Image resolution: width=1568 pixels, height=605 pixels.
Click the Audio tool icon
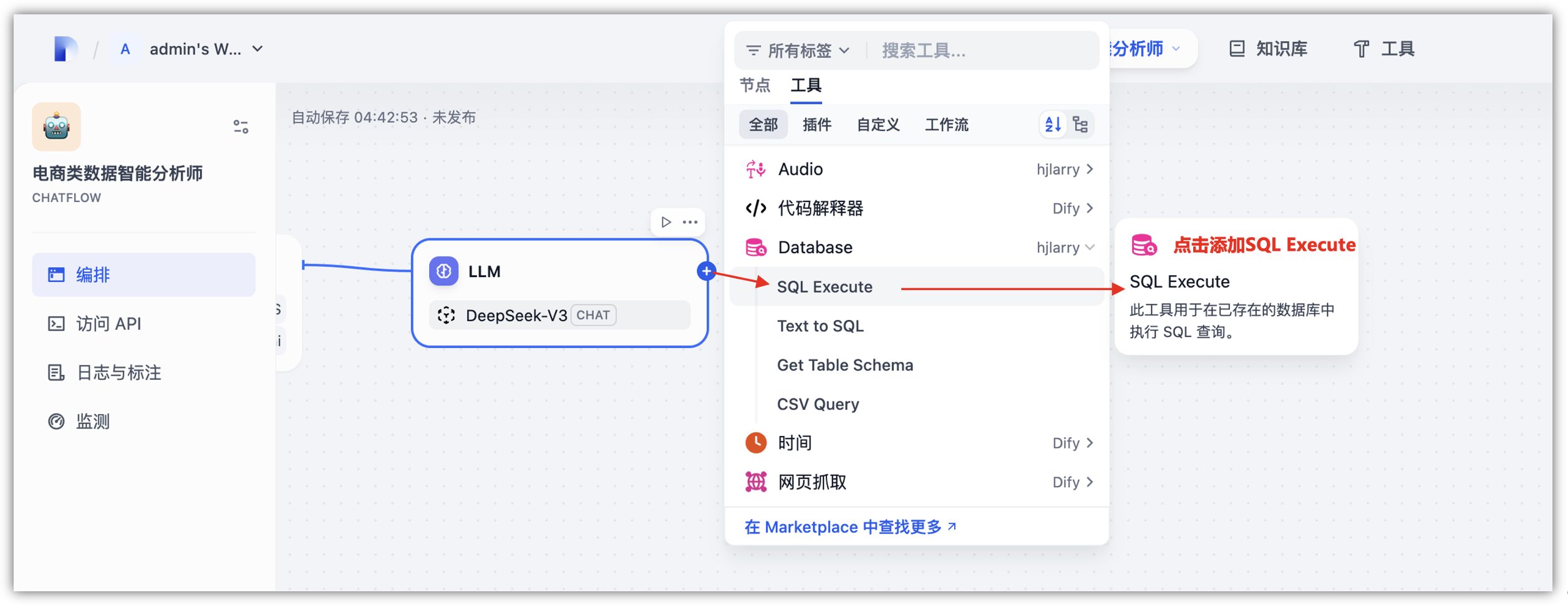pyautogui.click(x=756, y=169)
